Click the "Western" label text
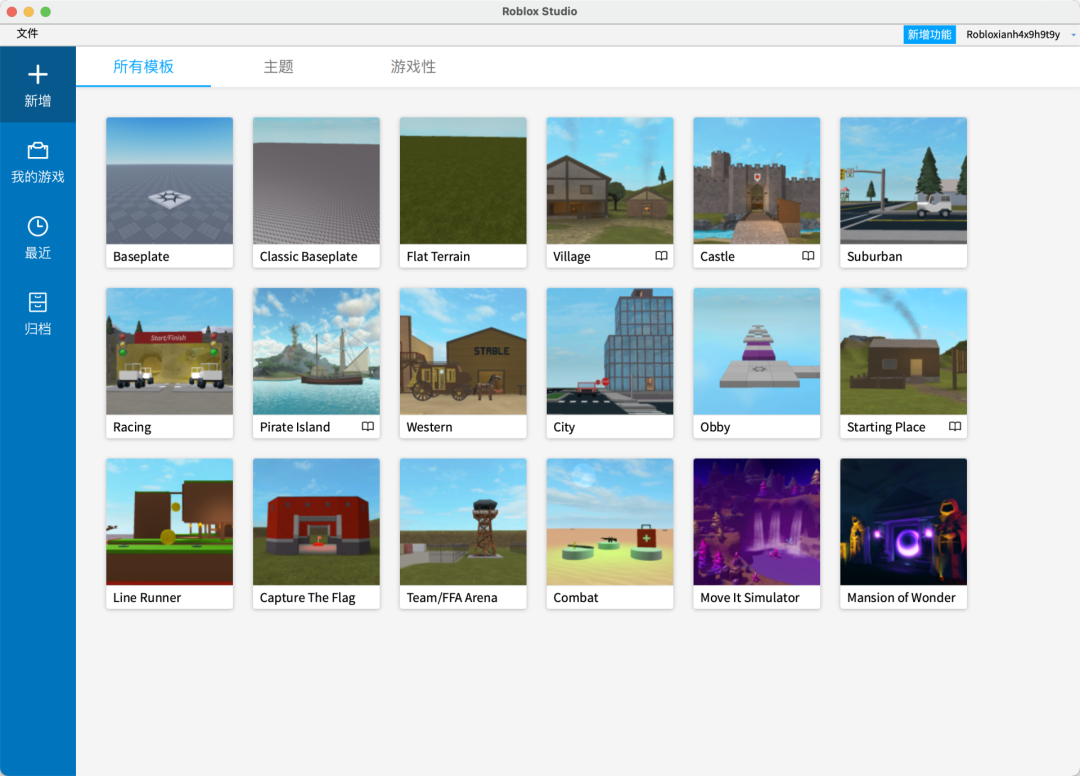 coord(429,428)
